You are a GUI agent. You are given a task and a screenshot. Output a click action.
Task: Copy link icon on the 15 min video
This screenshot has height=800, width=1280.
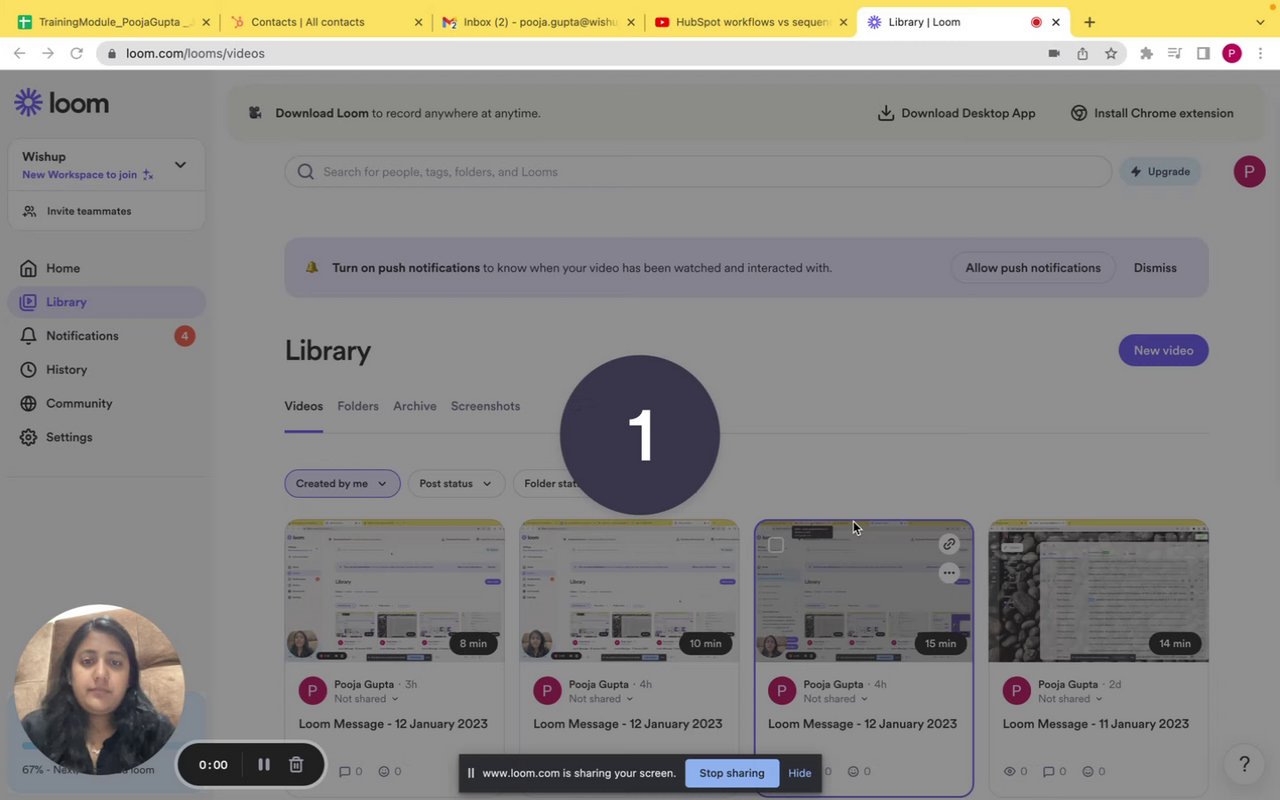pos(949,544)
